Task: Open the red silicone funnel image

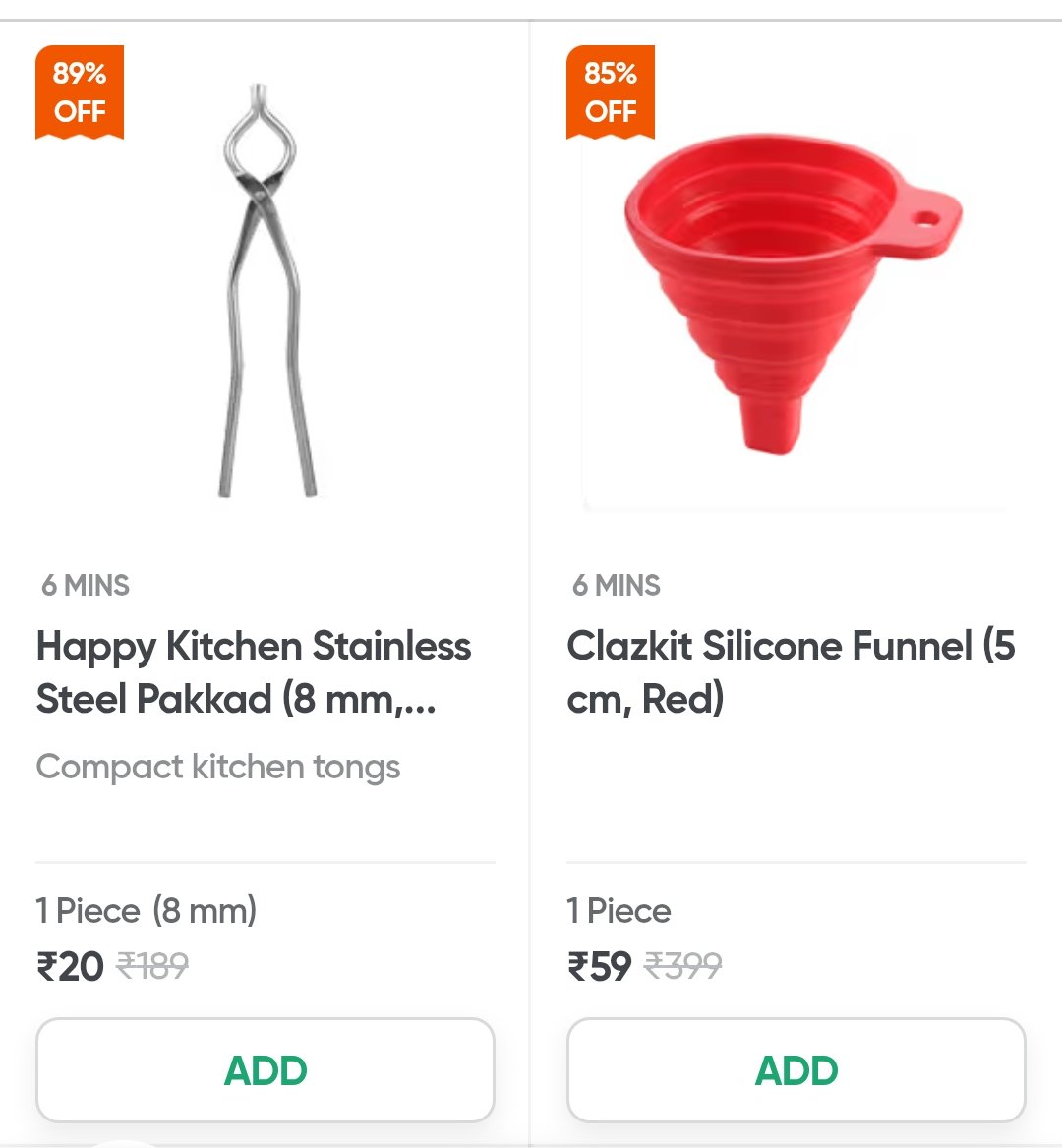Action: (794, 294)
